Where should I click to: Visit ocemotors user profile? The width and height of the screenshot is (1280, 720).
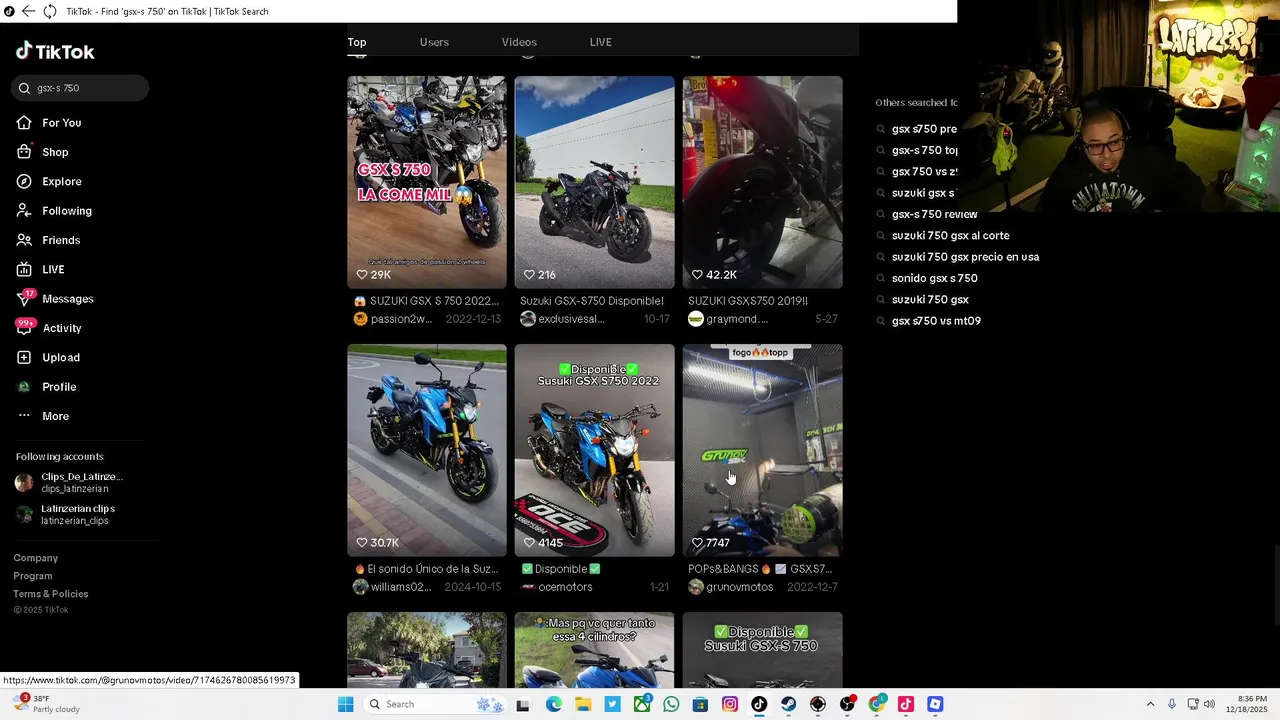(557, 587)
